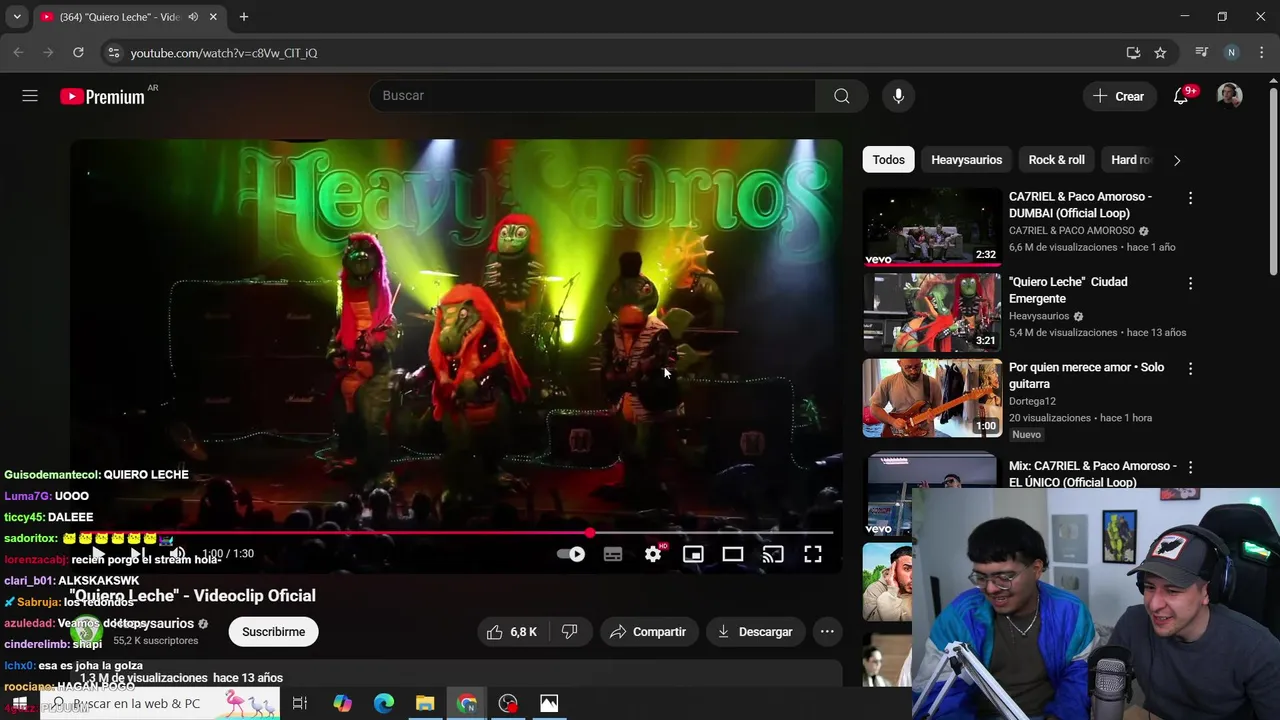Open Chrome profile N button
1280x720 pixels.
1231,53
